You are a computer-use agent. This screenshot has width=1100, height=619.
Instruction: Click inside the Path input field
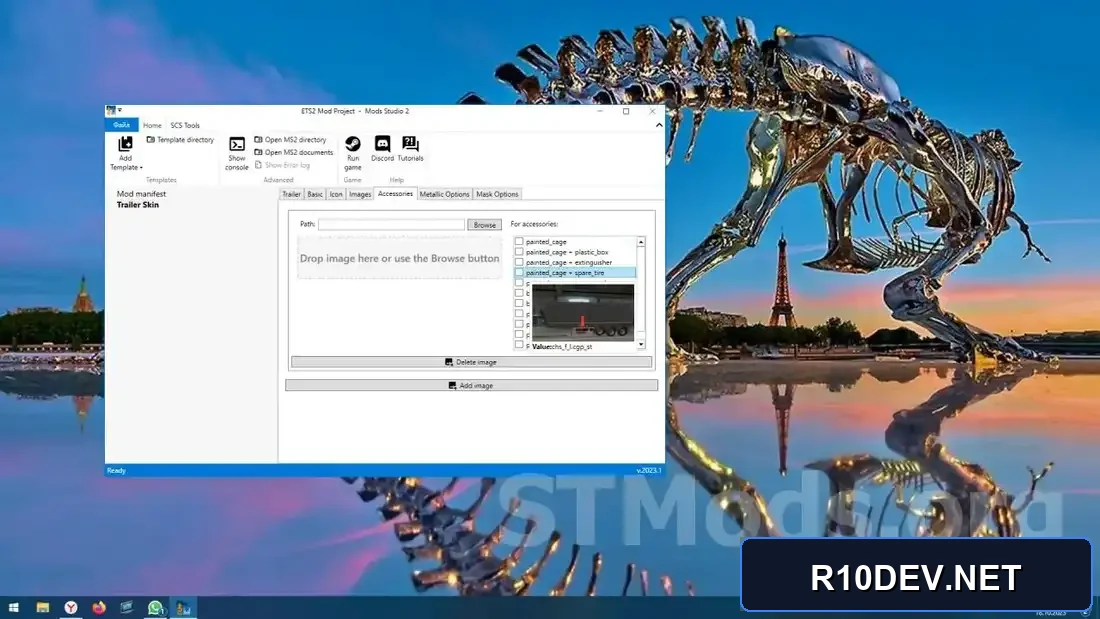pyautogui.click(x=391, y=225)
